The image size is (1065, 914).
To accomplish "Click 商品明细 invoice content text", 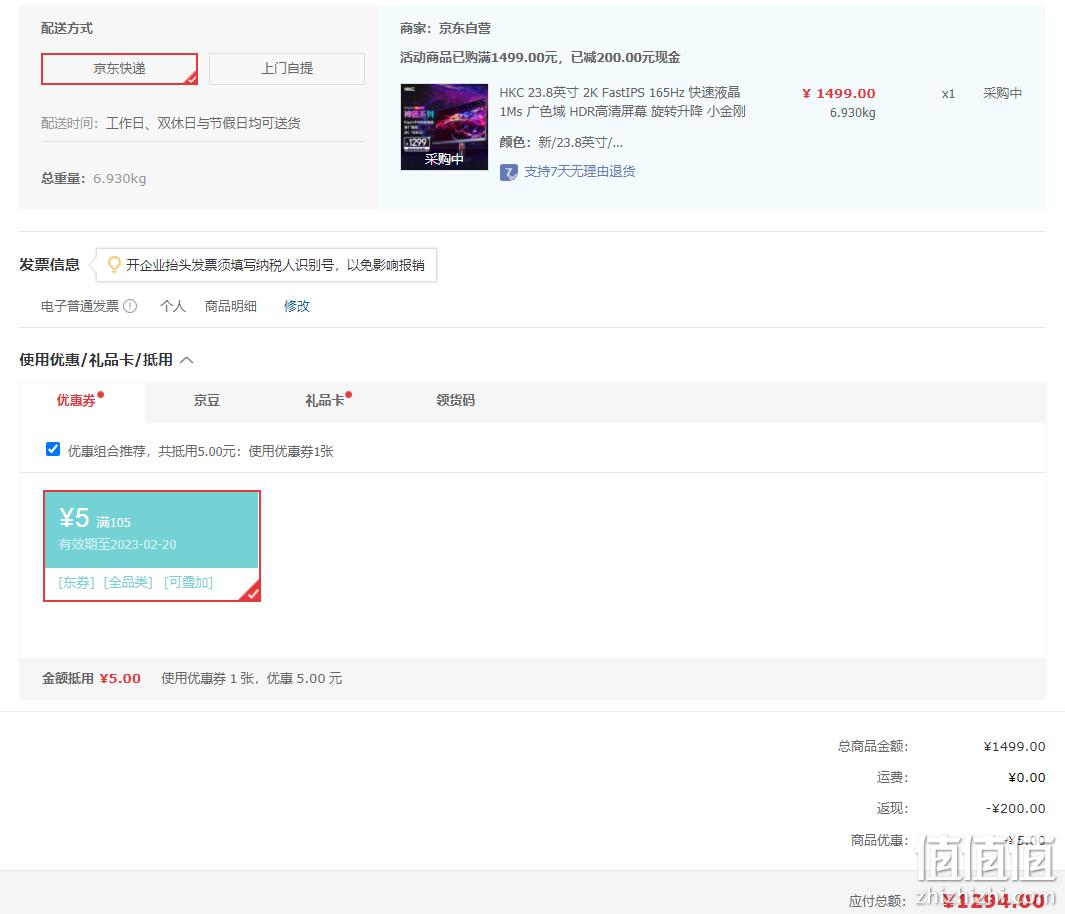I will tap(231, 306).
